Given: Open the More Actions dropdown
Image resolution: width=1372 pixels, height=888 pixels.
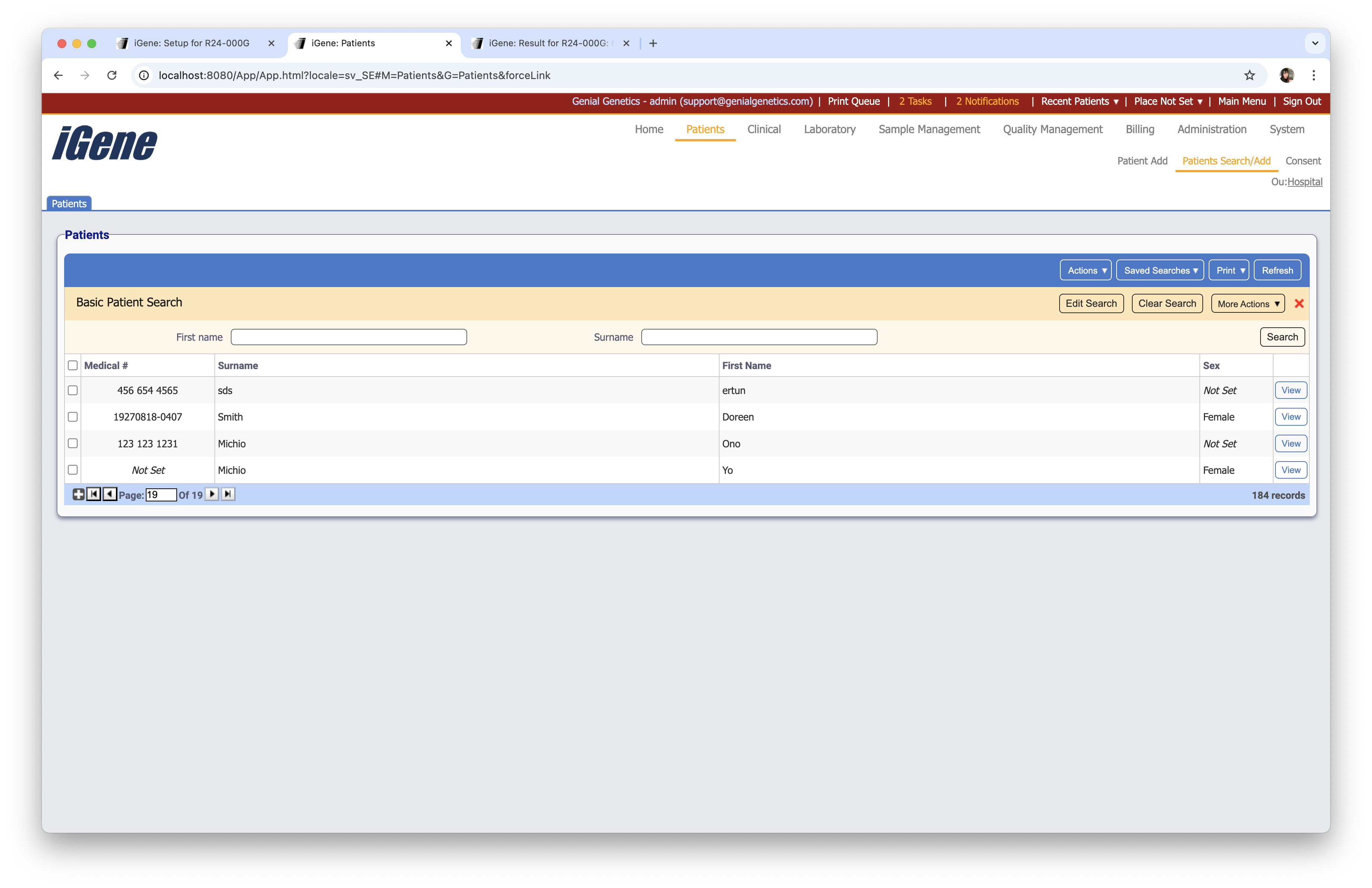Looking at the screenshot, I should pyautogui.click(x=1247, y=304).
